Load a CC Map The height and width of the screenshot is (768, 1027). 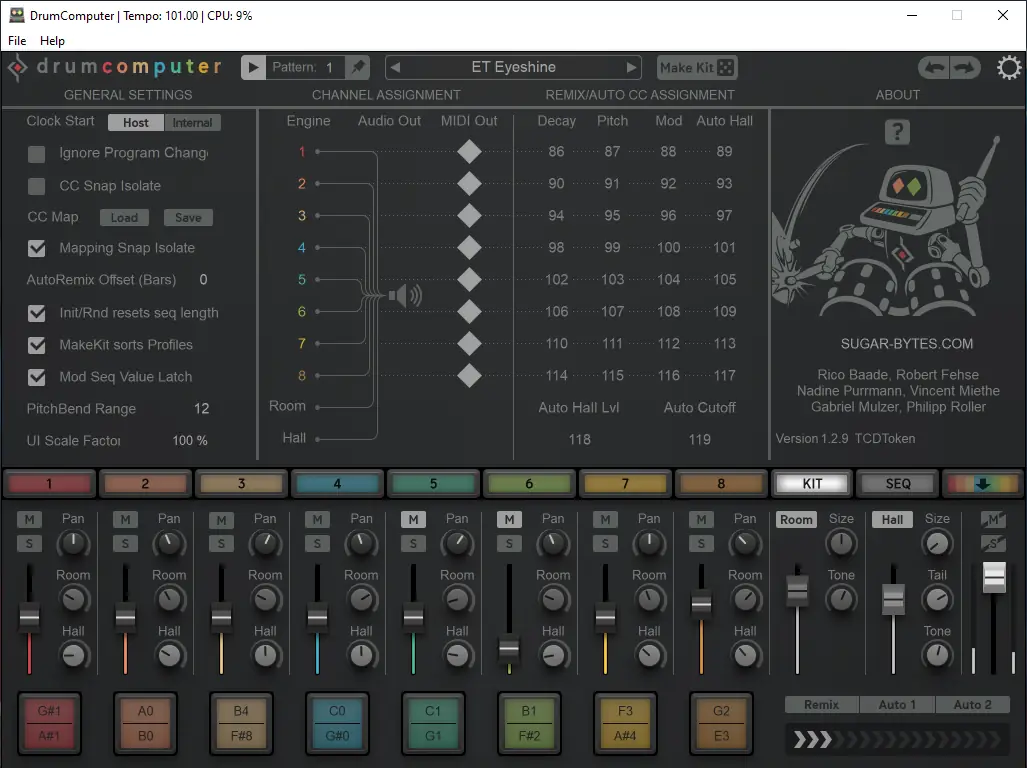coord(124,217)
